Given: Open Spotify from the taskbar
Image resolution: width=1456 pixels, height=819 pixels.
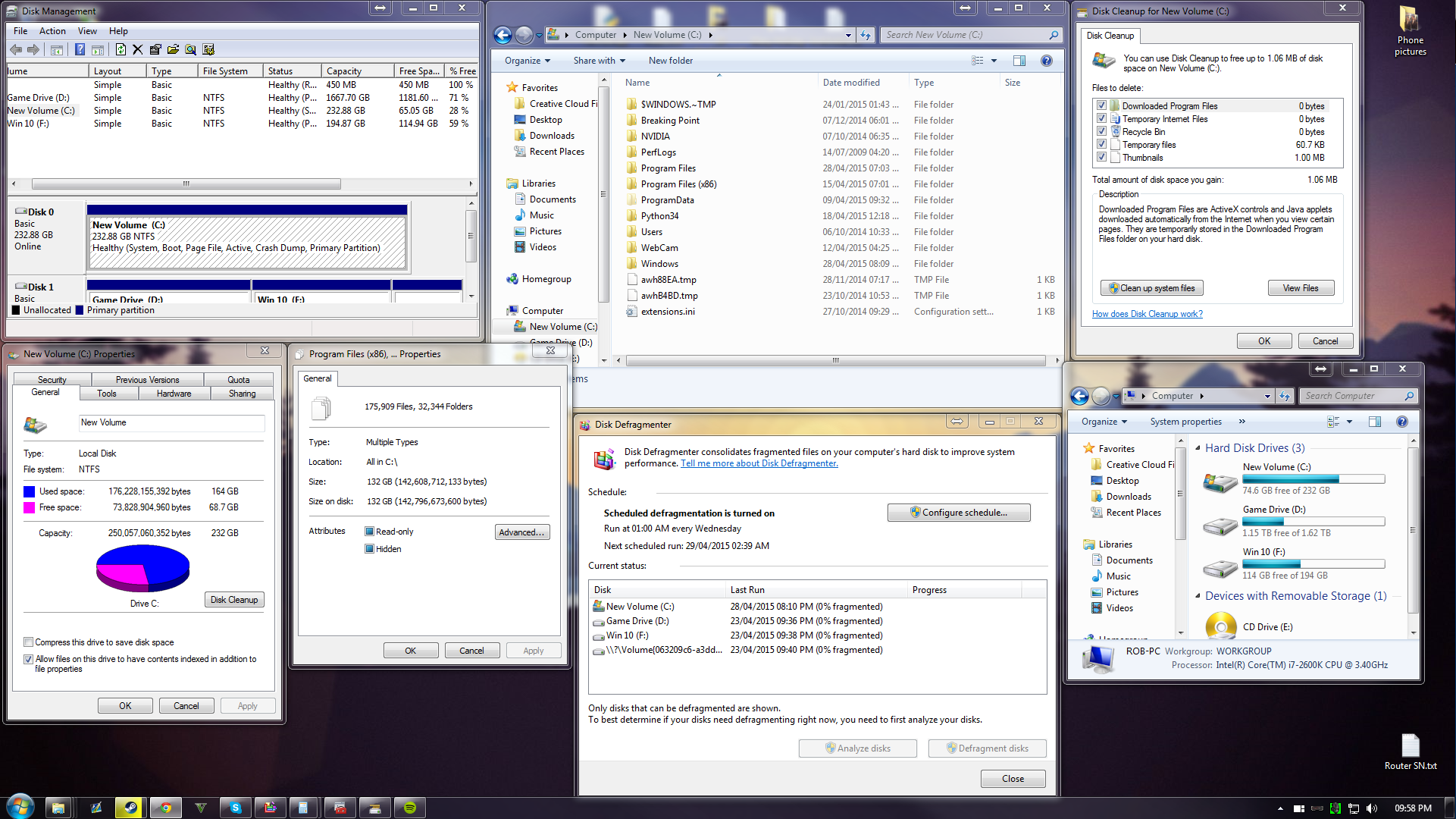Looking at the screenshot, I should coord(409,808).
